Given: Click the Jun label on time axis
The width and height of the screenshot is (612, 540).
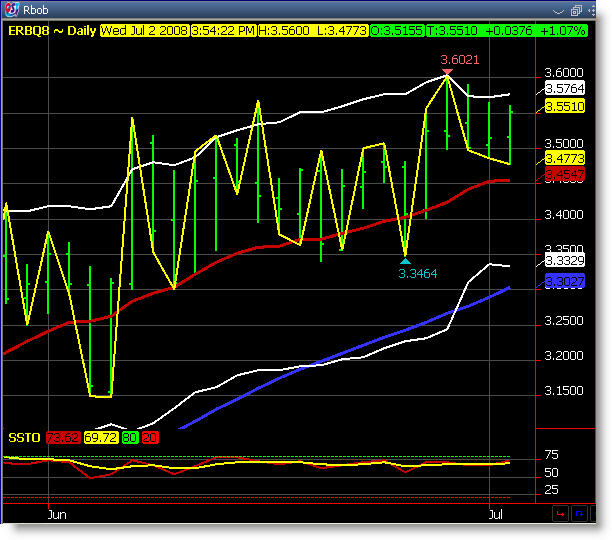Looking at the screenshot, I should pos(57,515).
